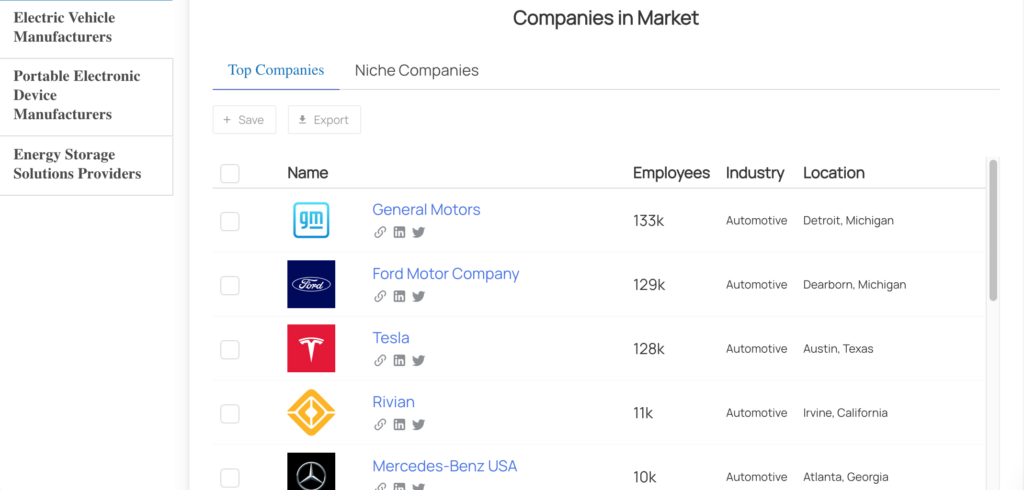Choose Electric Vehicle Manufacturers in sidebar

tap(64, 28)
